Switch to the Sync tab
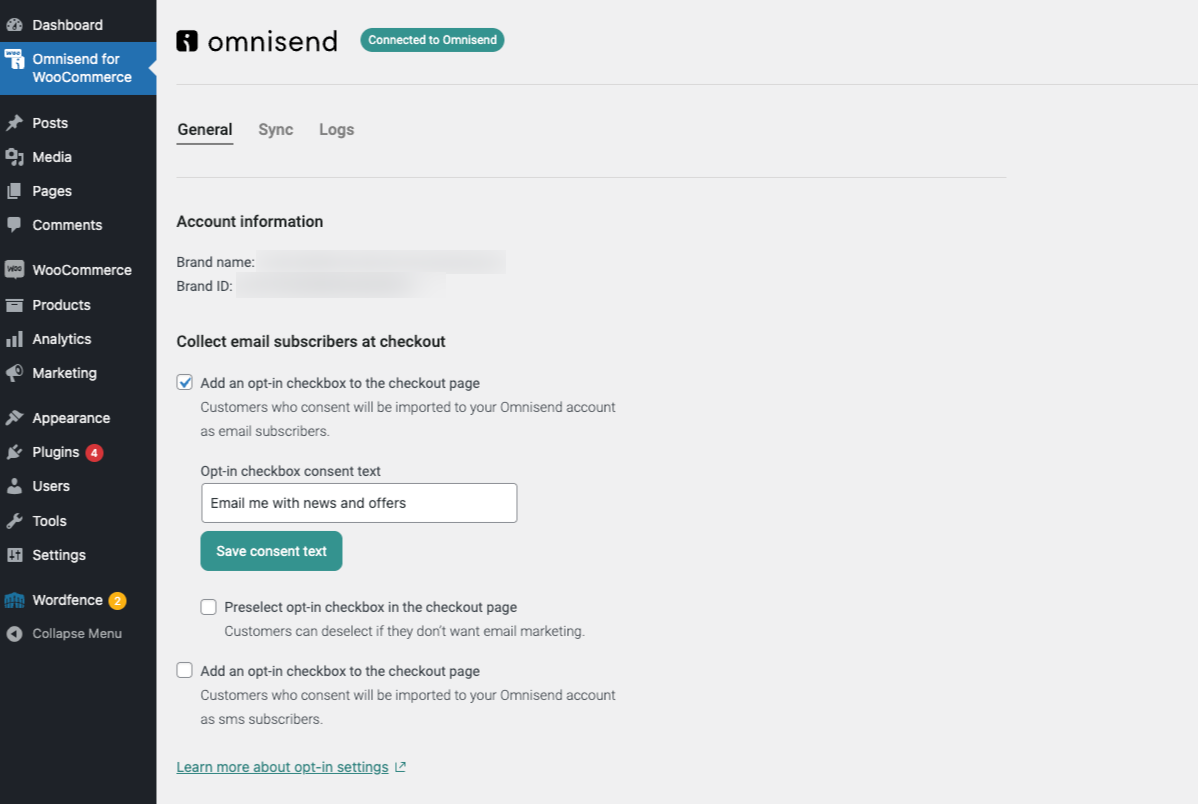Image resolution: width=1198 pixels, height=804 pixels. click(275, 130)
